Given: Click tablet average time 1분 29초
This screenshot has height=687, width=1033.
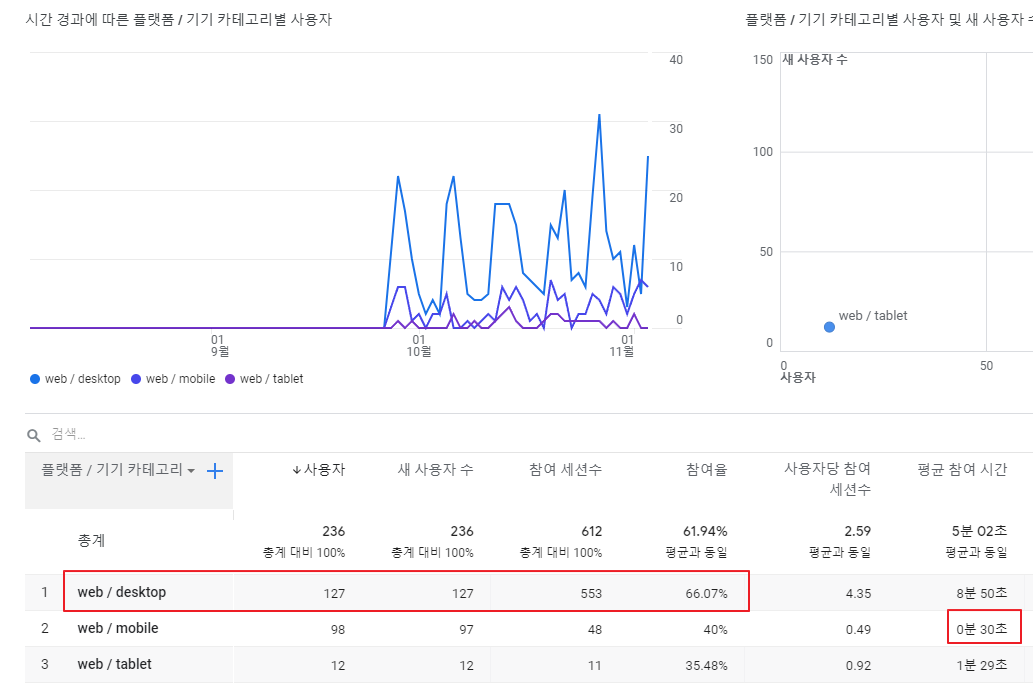Looking at the screenshot, I should click(982, 665).
